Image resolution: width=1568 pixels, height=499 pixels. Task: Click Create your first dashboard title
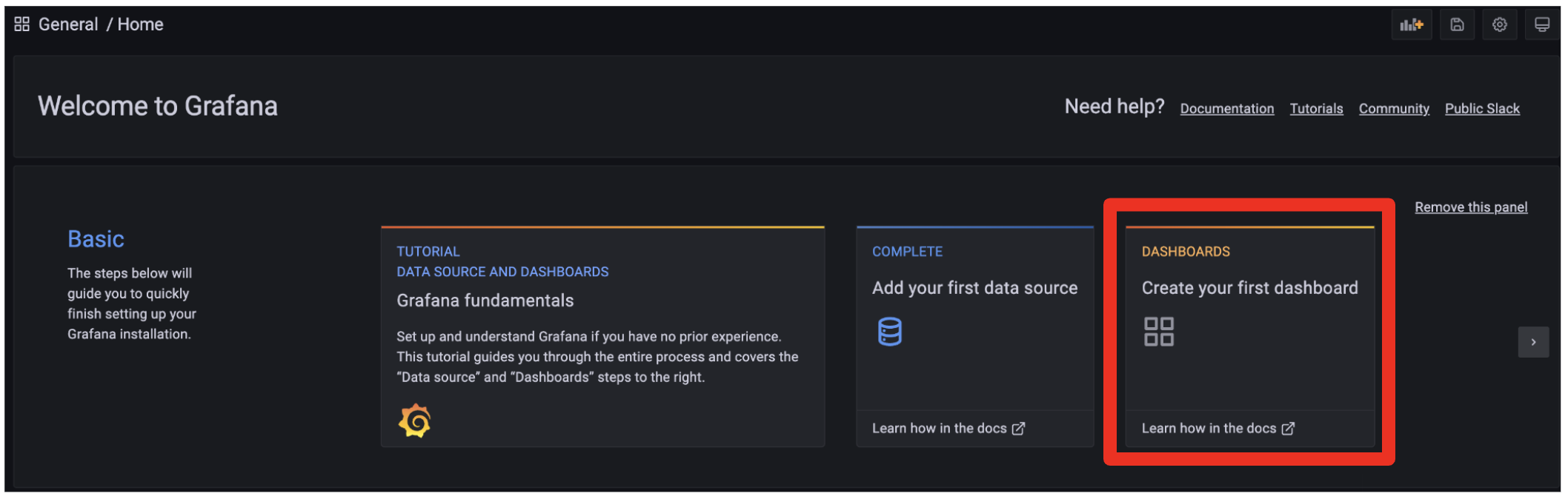tap(1249, 288)
